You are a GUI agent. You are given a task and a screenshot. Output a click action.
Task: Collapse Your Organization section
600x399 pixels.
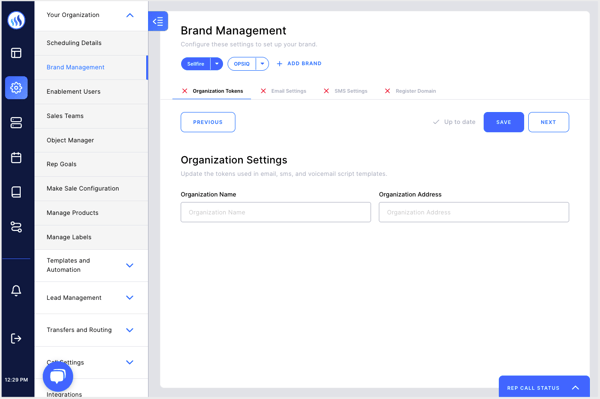(130, 15)
